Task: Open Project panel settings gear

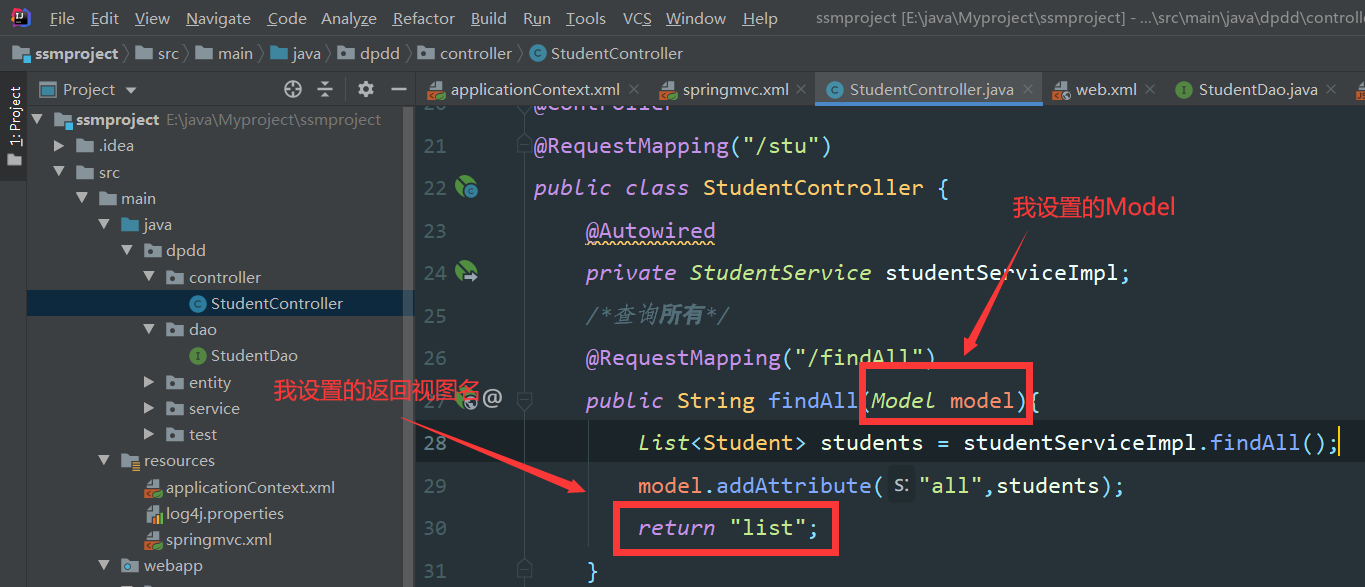Action: point(366,89)
